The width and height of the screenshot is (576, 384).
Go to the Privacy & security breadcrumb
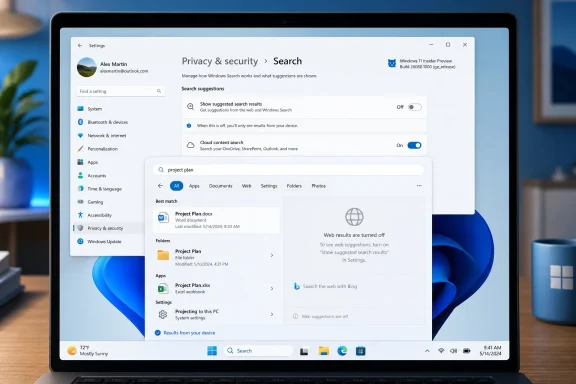click(220, 61)
